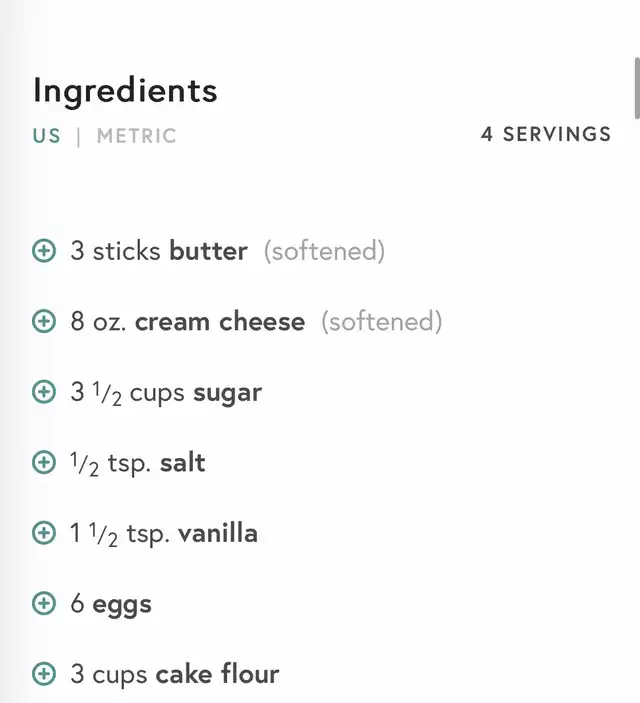Select the 3 cups cake flour text
This screenshot has width=640, height=703.
pos(175,674)
